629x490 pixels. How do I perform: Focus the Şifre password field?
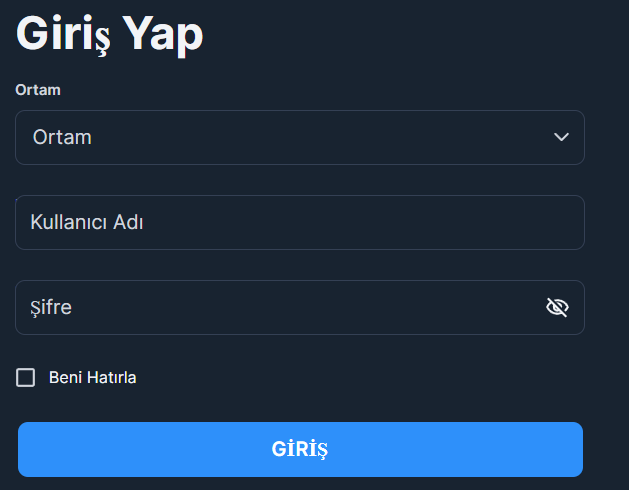tap(300, 307)
